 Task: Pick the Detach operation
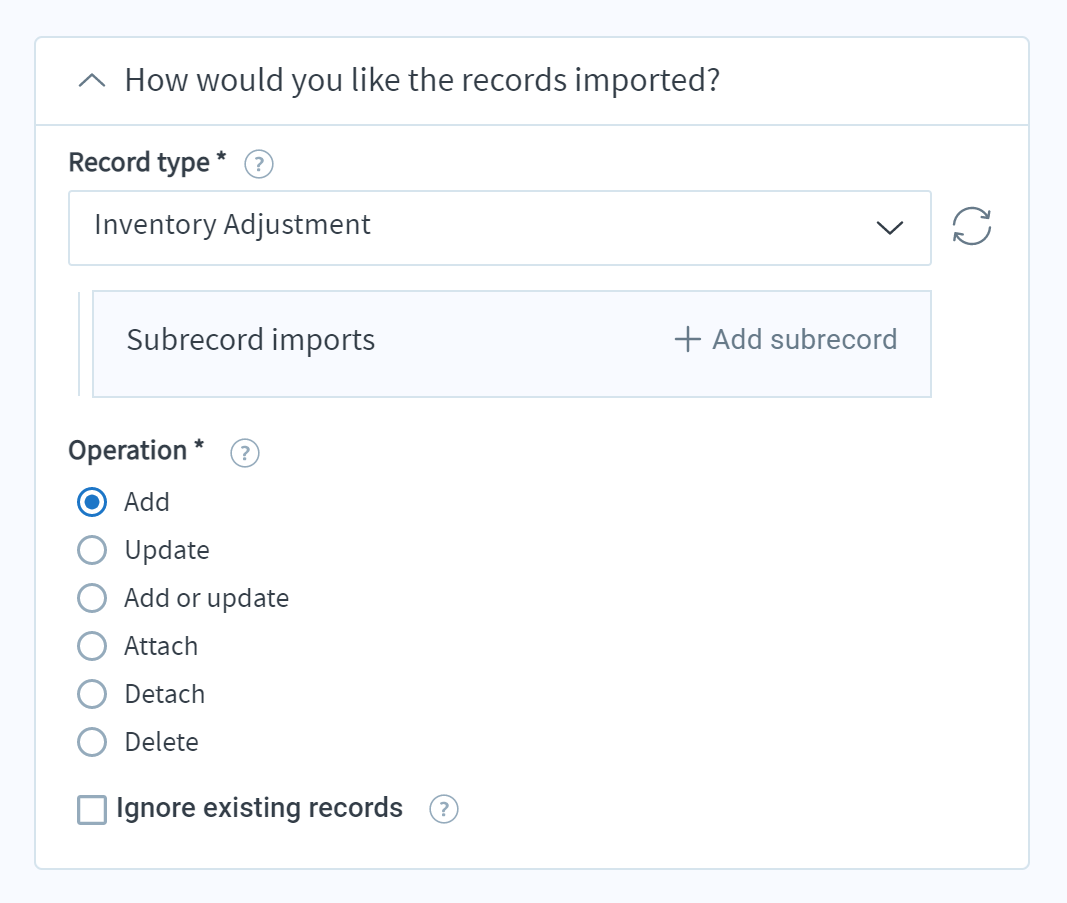[92, 694]
